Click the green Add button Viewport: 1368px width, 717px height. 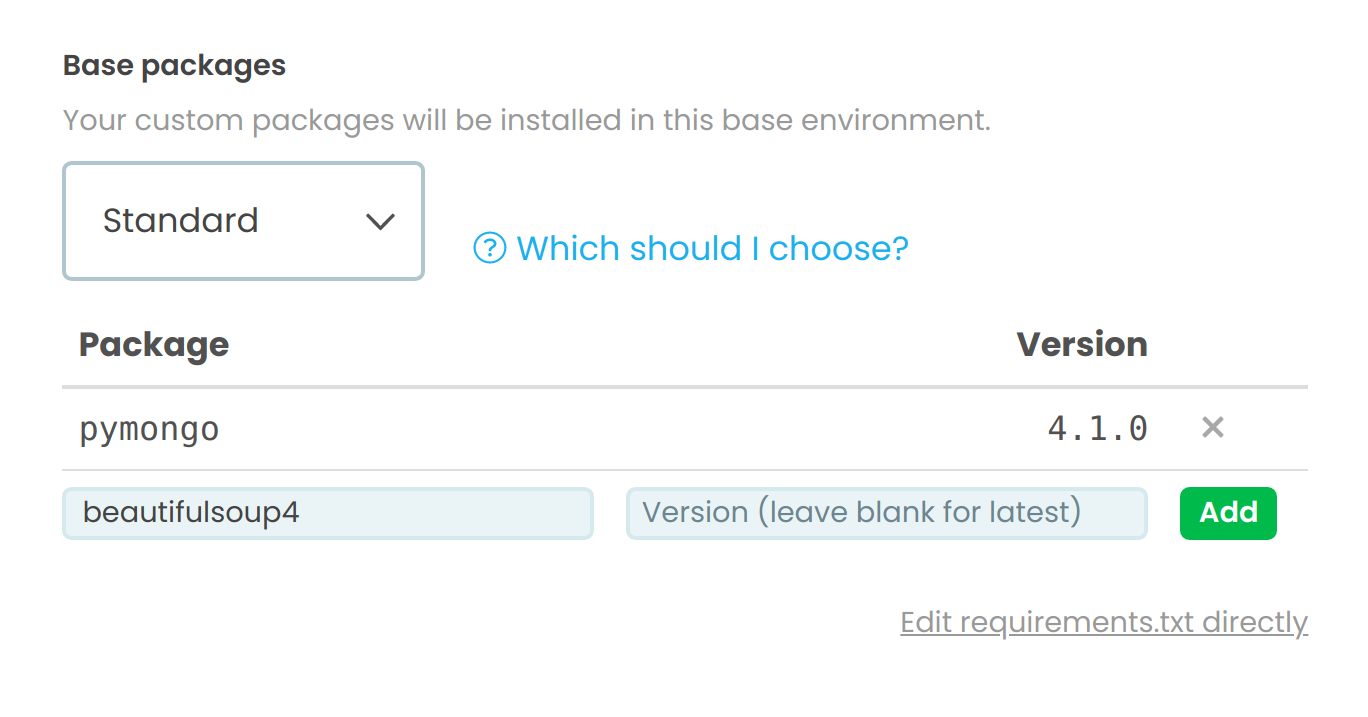(1228, 512)
